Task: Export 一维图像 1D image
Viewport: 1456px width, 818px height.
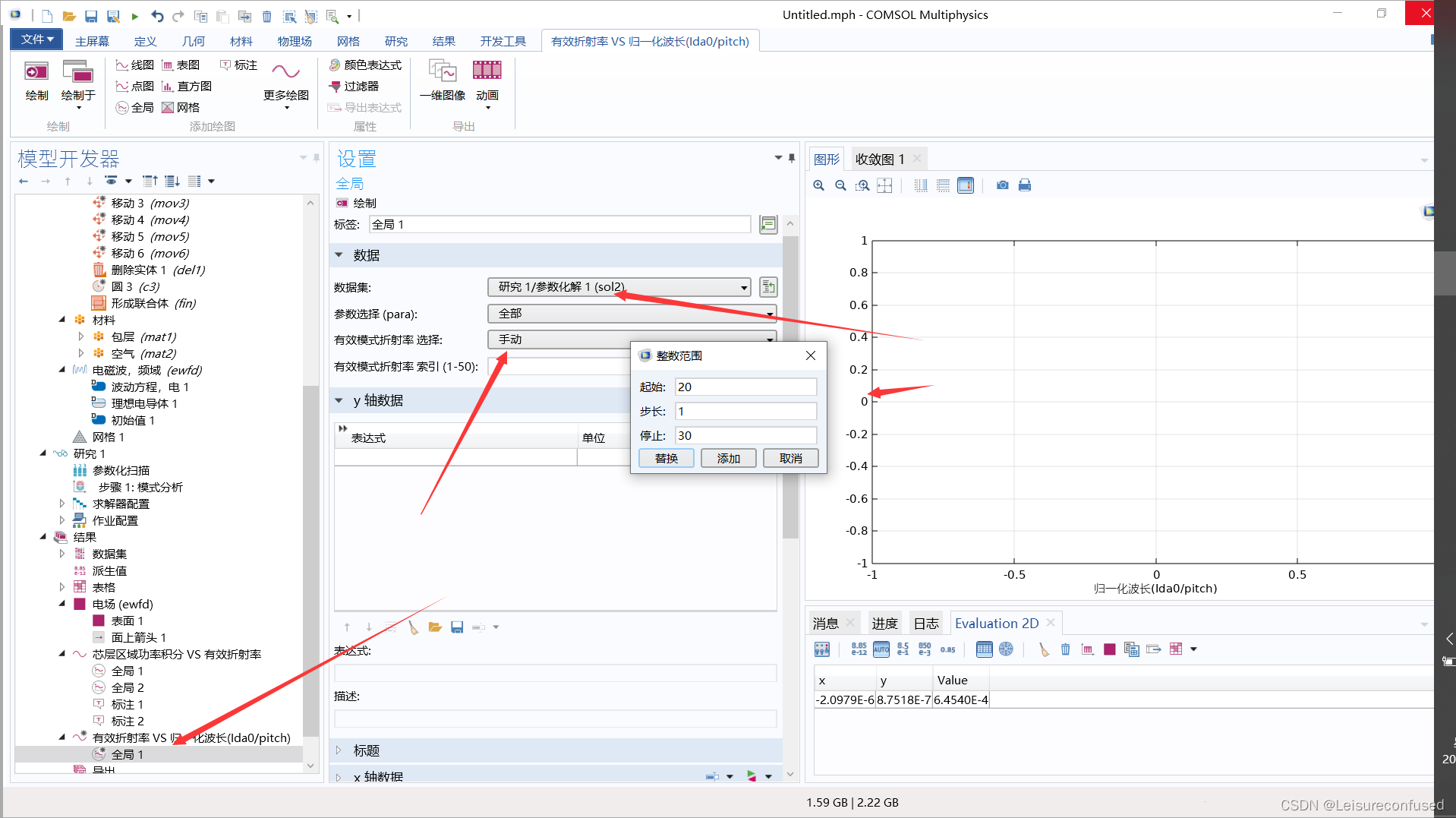Action: click(x=443, y=82)
